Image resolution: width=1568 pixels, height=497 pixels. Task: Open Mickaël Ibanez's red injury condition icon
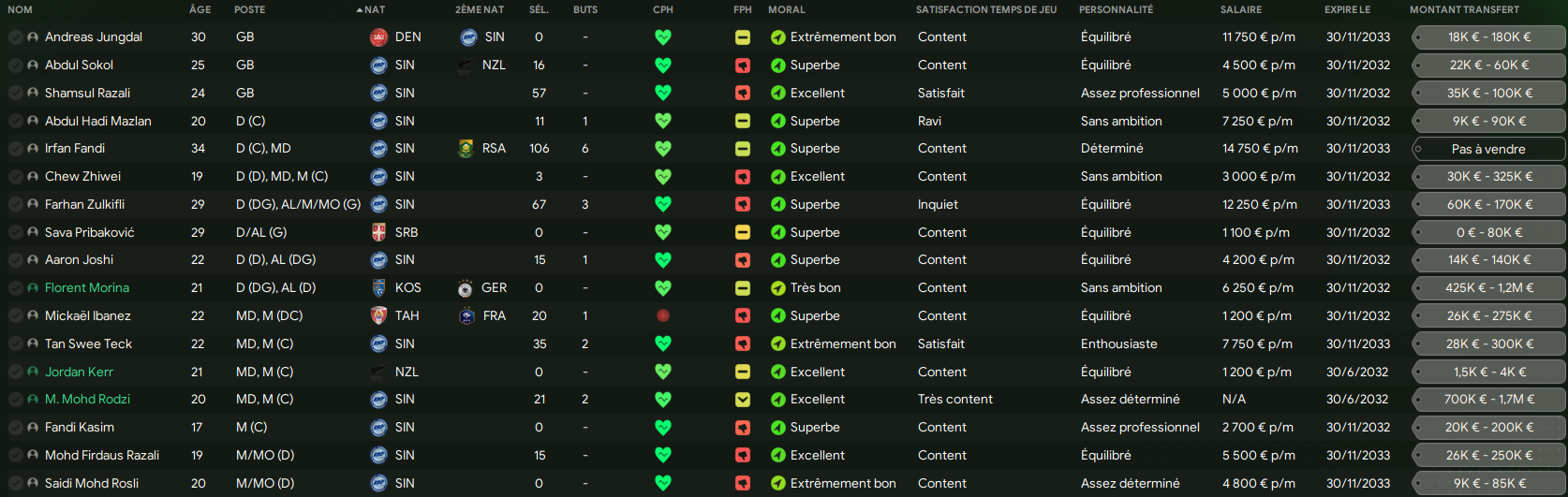(663, 315)
